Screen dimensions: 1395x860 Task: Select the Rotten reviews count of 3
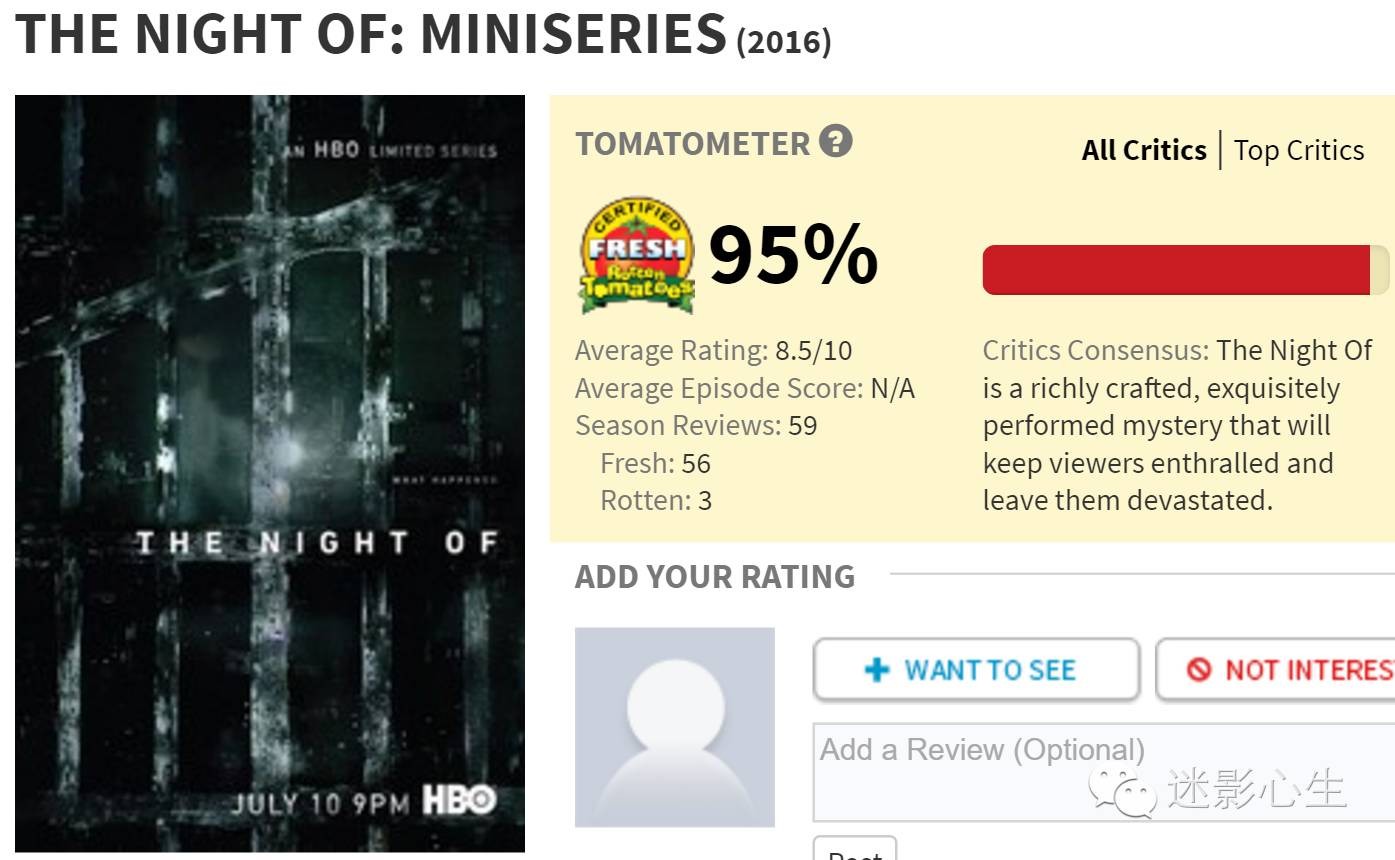[705, 501]
